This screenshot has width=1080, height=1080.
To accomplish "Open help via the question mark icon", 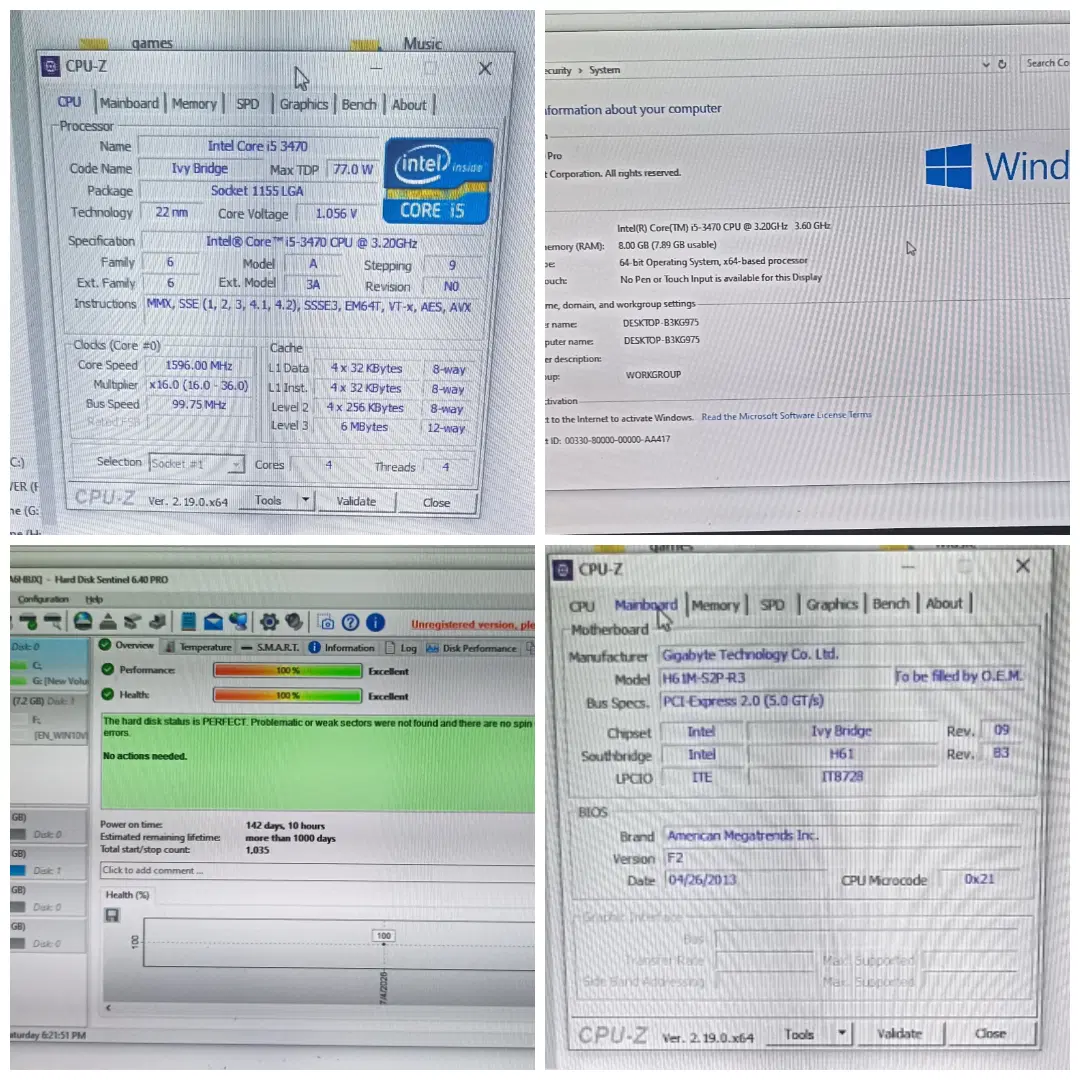I will point(350,623).
